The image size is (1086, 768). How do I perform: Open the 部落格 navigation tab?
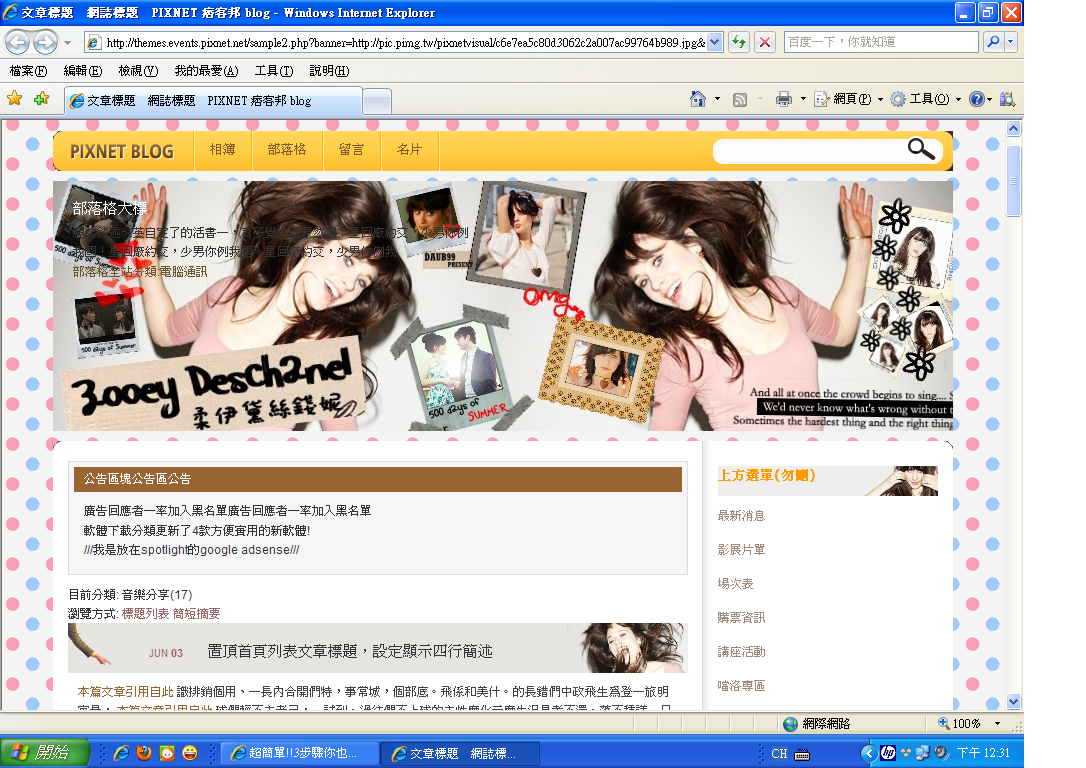pyautogui.click(x=287, y=150)
